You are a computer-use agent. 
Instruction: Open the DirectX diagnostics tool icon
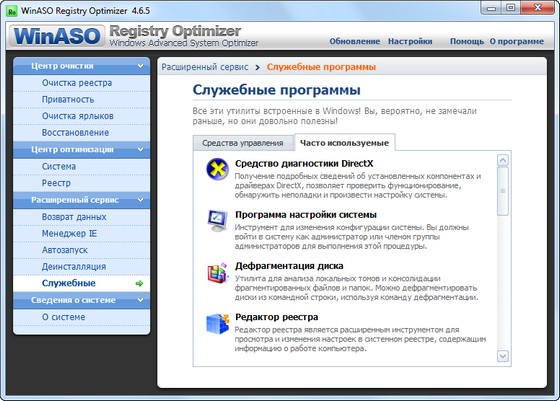coord(218,169)
